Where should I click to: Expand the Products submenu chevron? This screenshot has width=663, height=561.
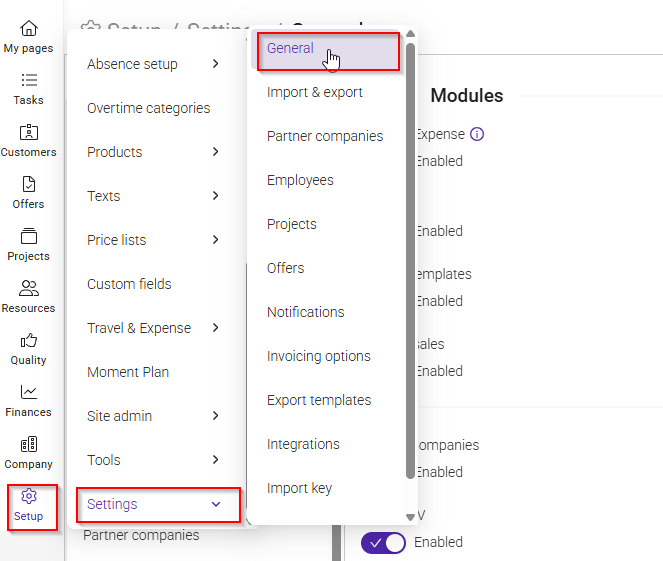click(216, 152)
